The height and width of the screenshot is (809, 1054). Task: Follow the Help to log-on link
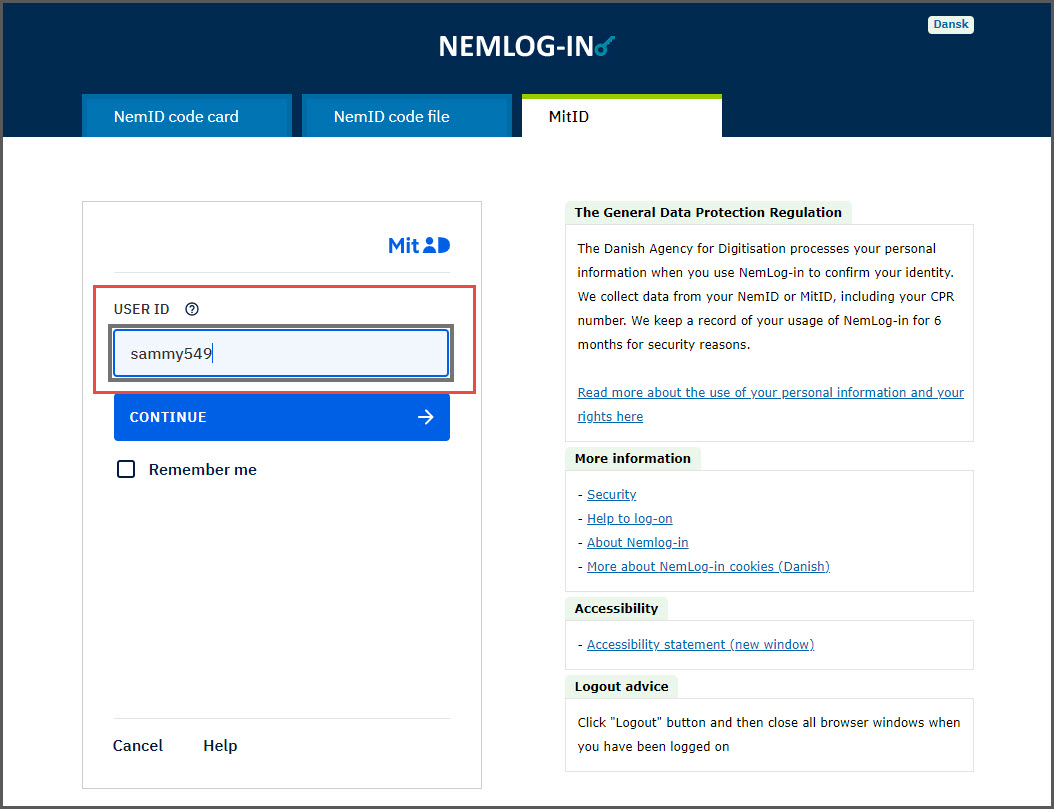[630, 519]
